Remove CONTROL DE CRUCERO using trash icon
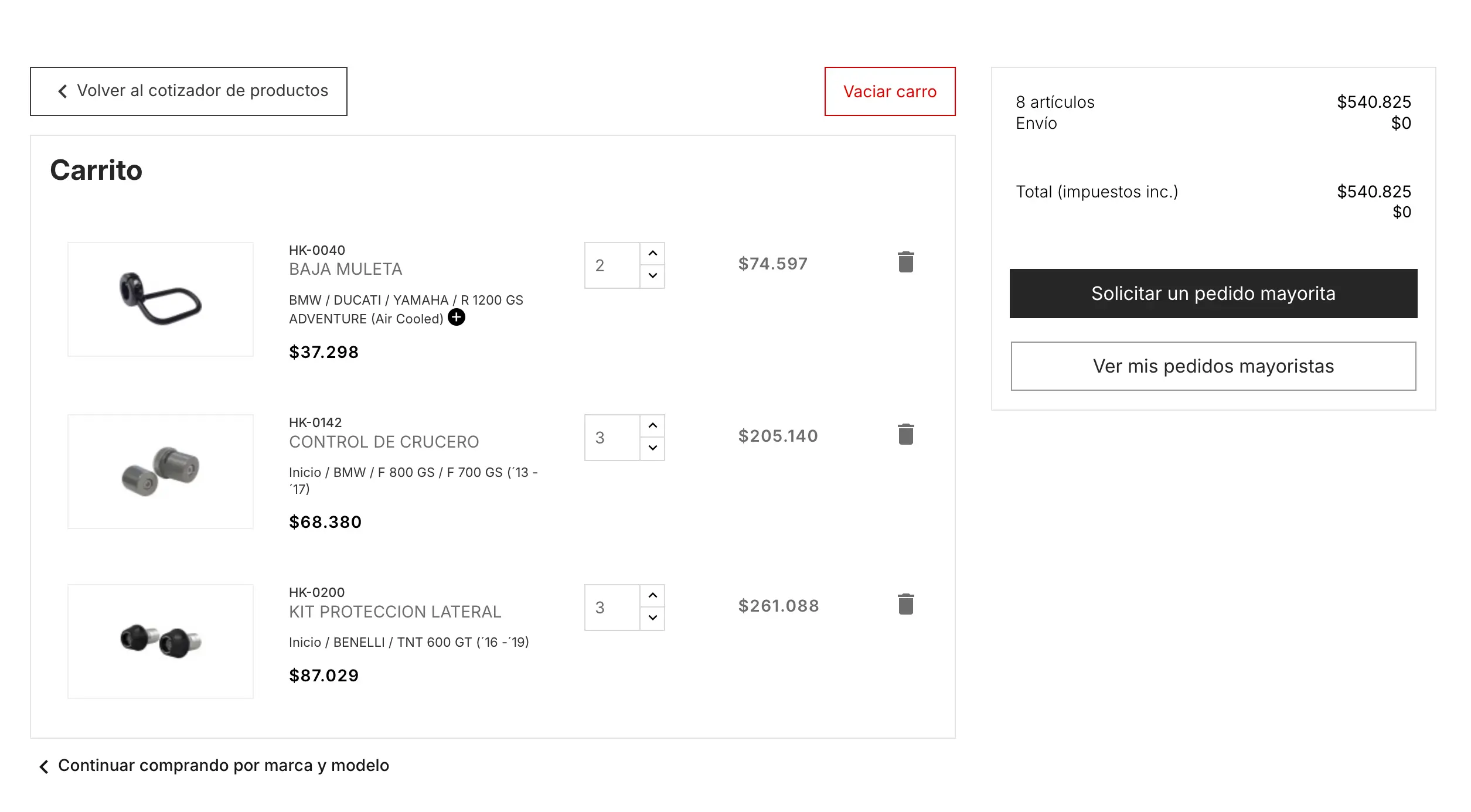 pyautogui.click(x=905, y=434)
